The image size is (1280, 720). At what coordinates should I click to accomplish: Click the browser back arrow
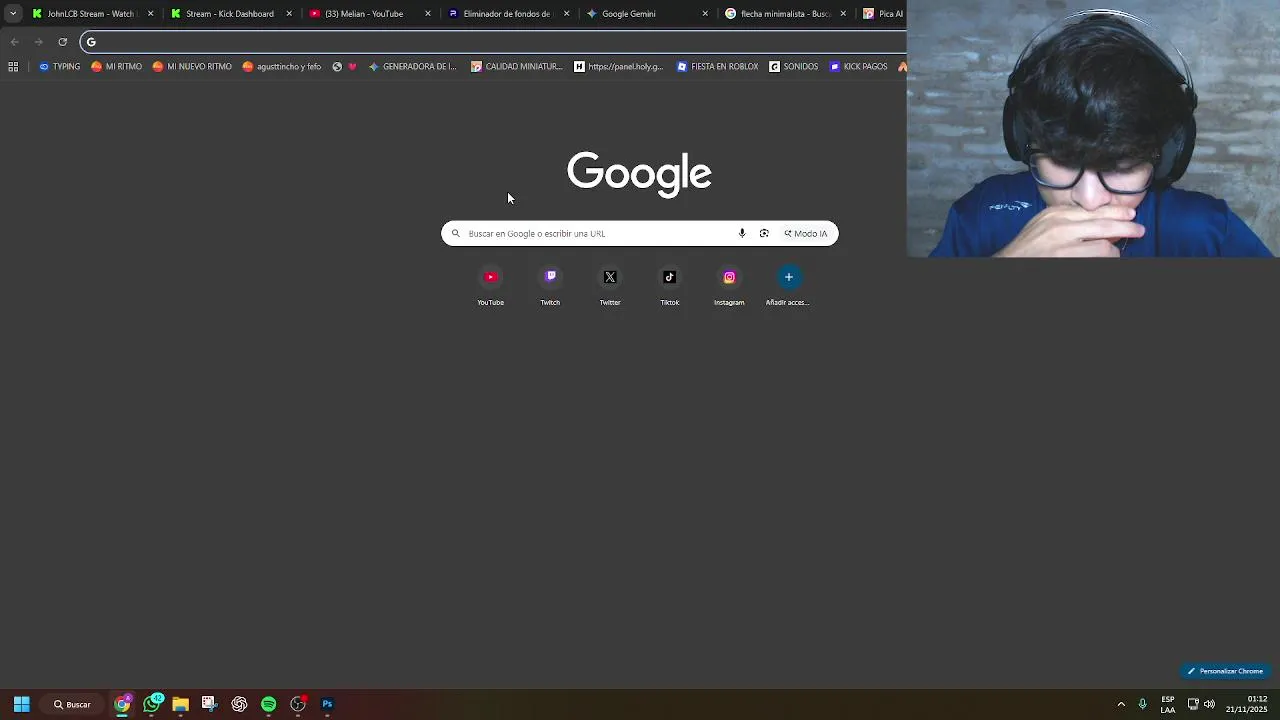pos(14,42)
